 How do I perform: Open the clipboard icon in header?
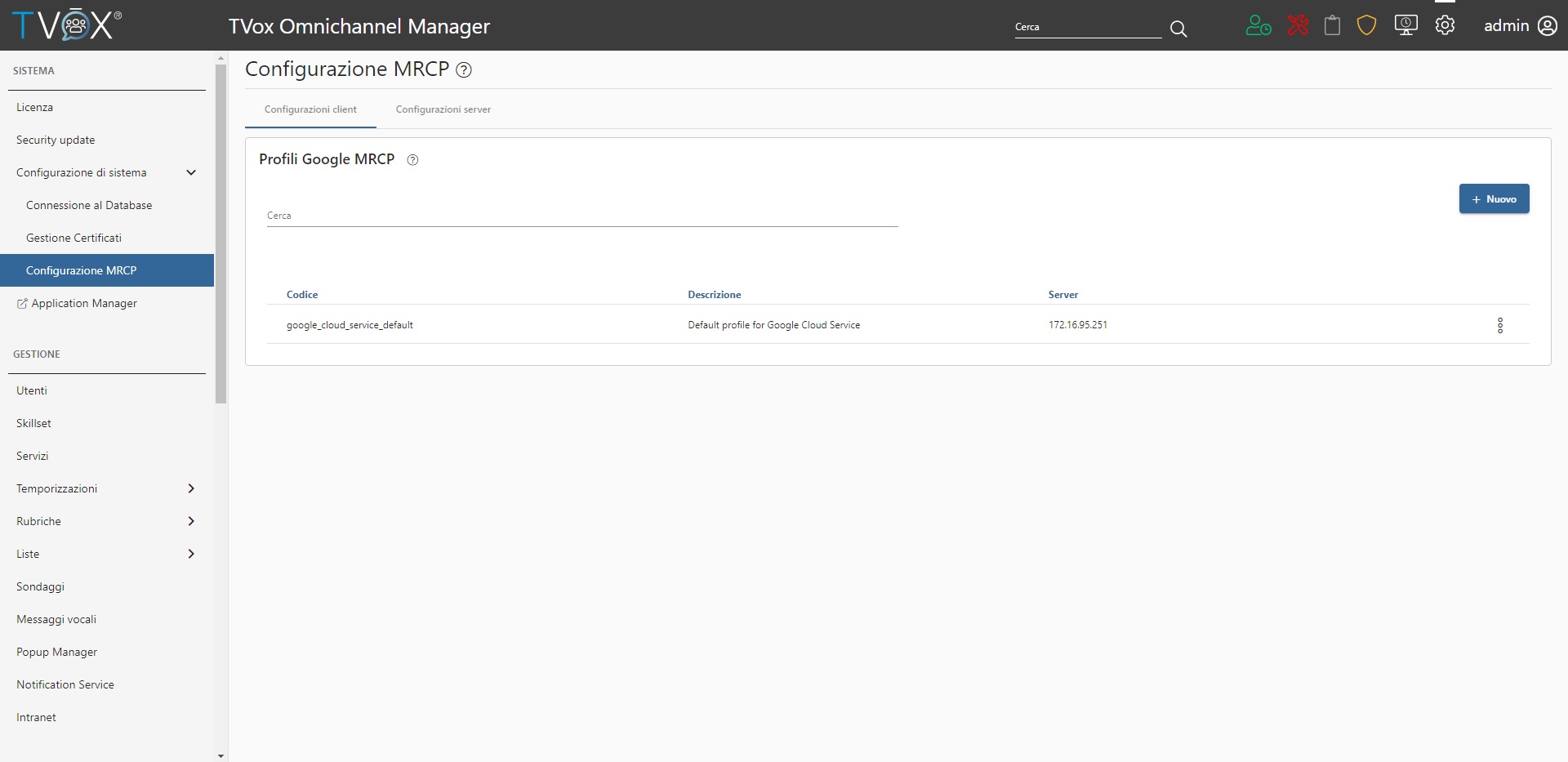coord(1332,25)
